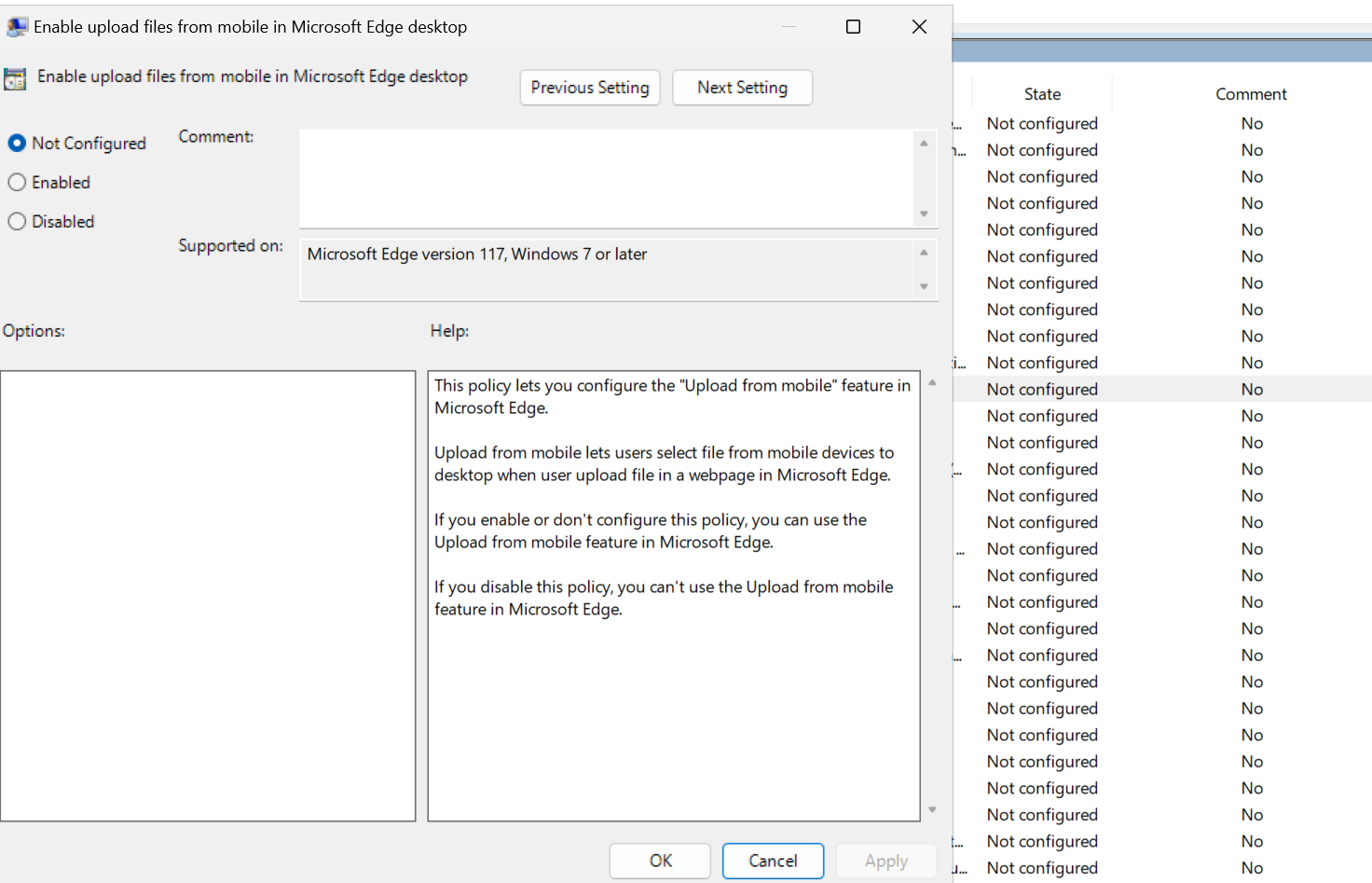Click the scroll-up arrow on the Help pane
The width and height of the screenshot is (1372, 883).
pyautogui.click(x=932, y=380)
